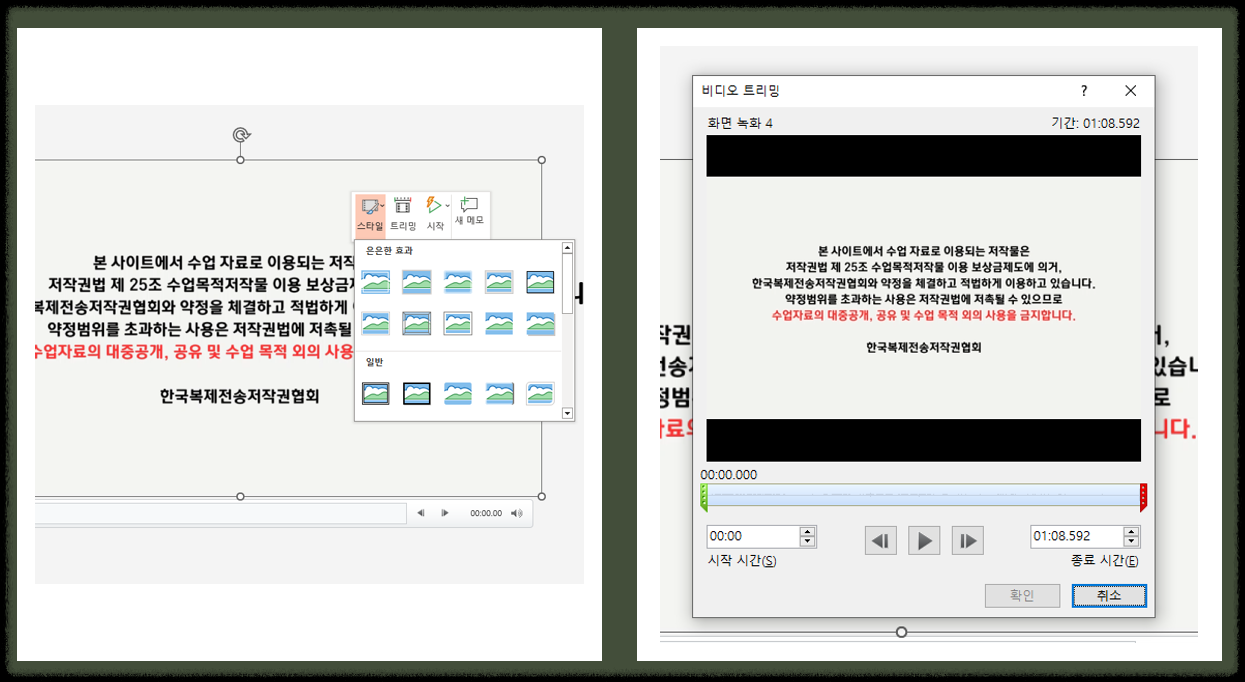
Task: Click the green start trim marker
Action: pyautogui.click(x=706, y=494)
